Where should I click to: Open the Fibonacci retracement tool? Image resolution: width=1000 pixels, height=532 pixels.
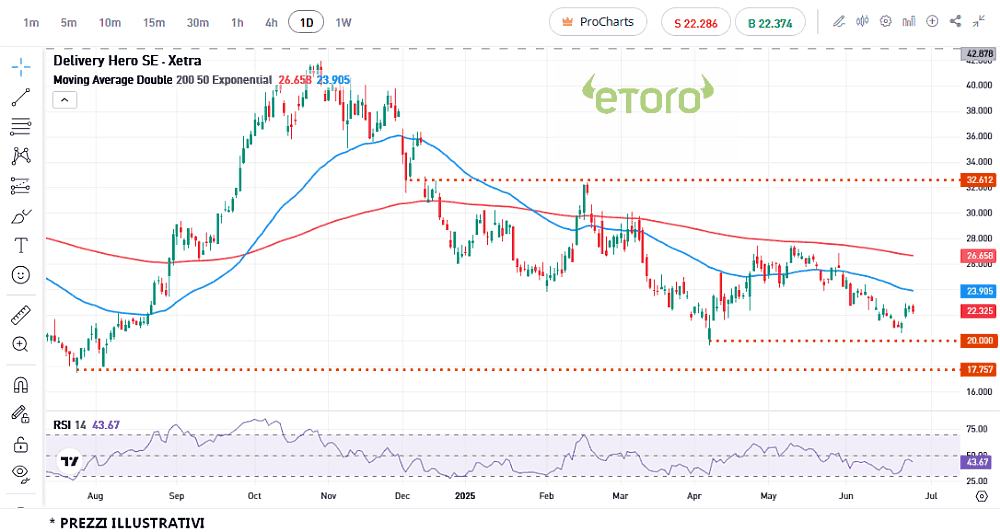(x=21, y=126)
